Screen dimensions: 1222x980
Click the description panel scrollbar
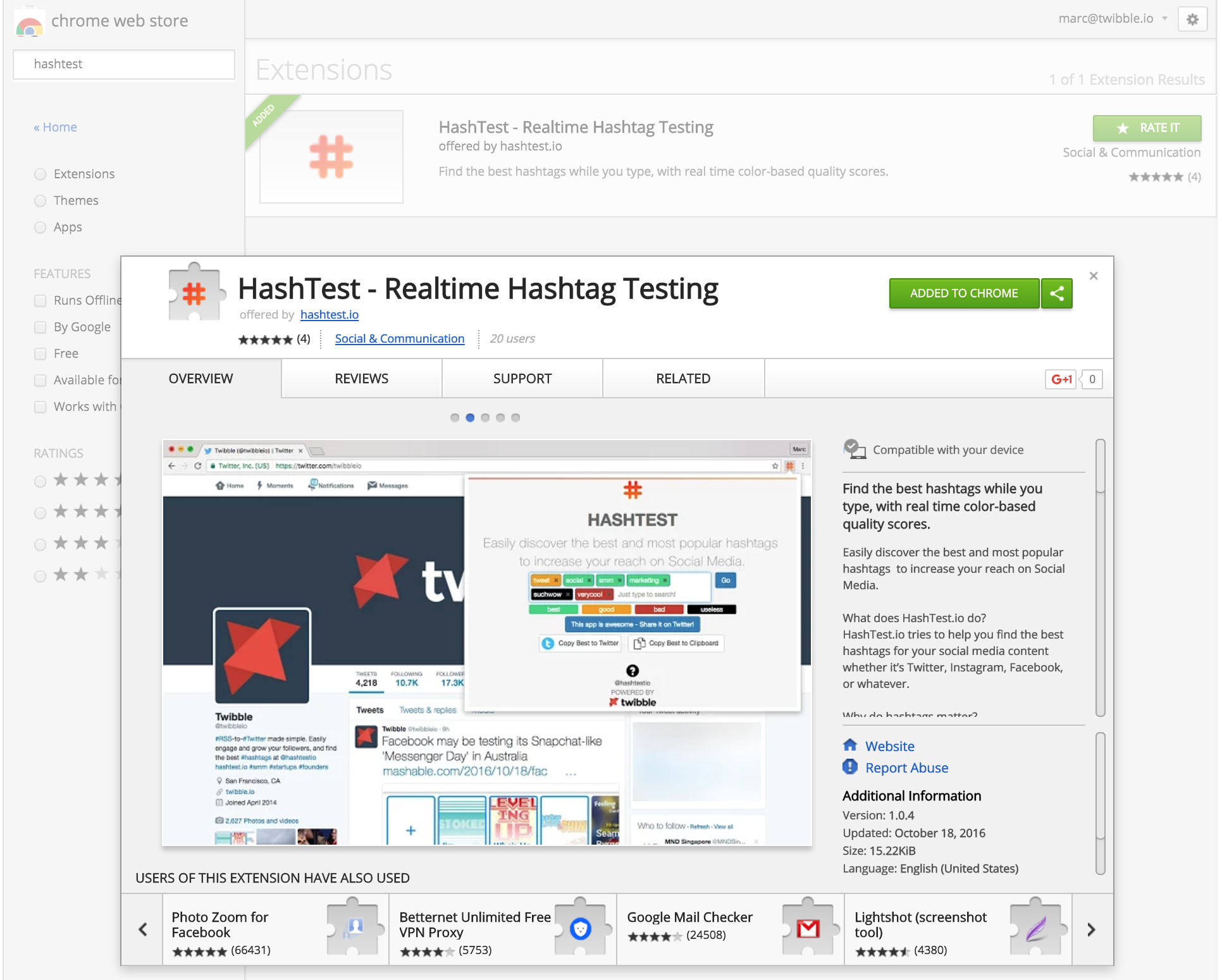(x=1100, y=577)
